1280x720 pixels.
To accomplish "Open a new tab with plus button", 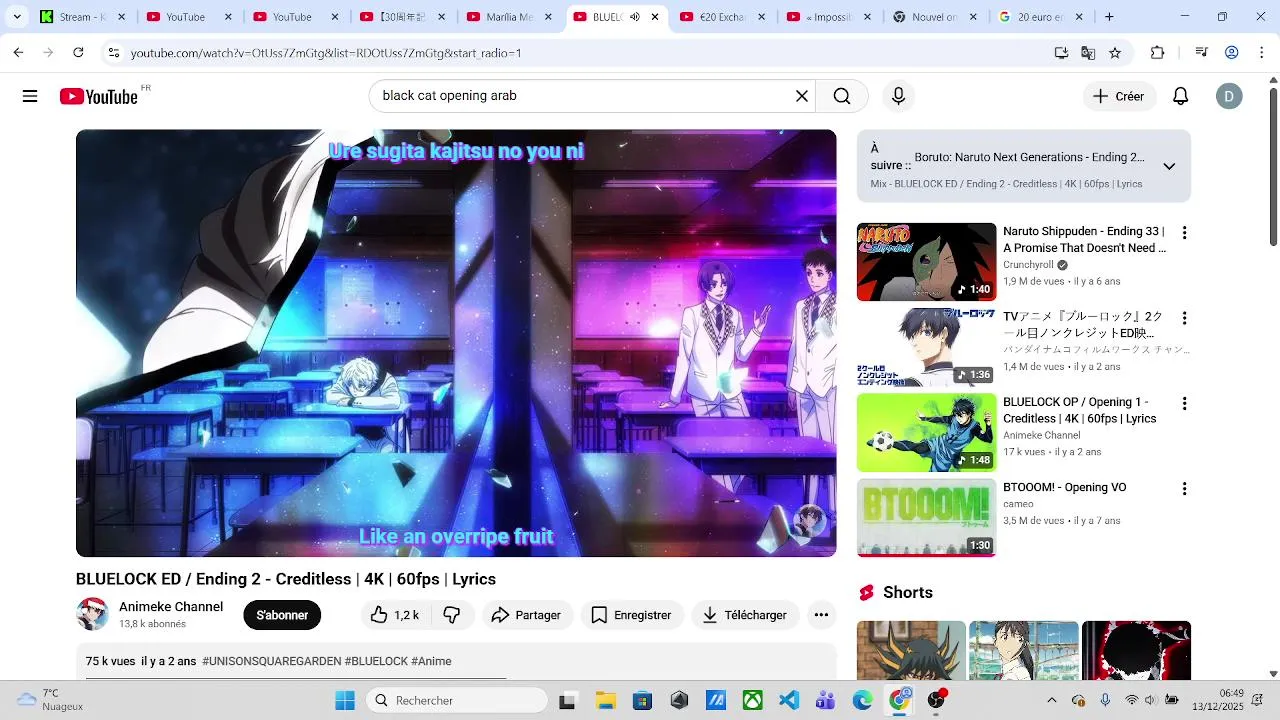I will click(x=1109, y=17).
